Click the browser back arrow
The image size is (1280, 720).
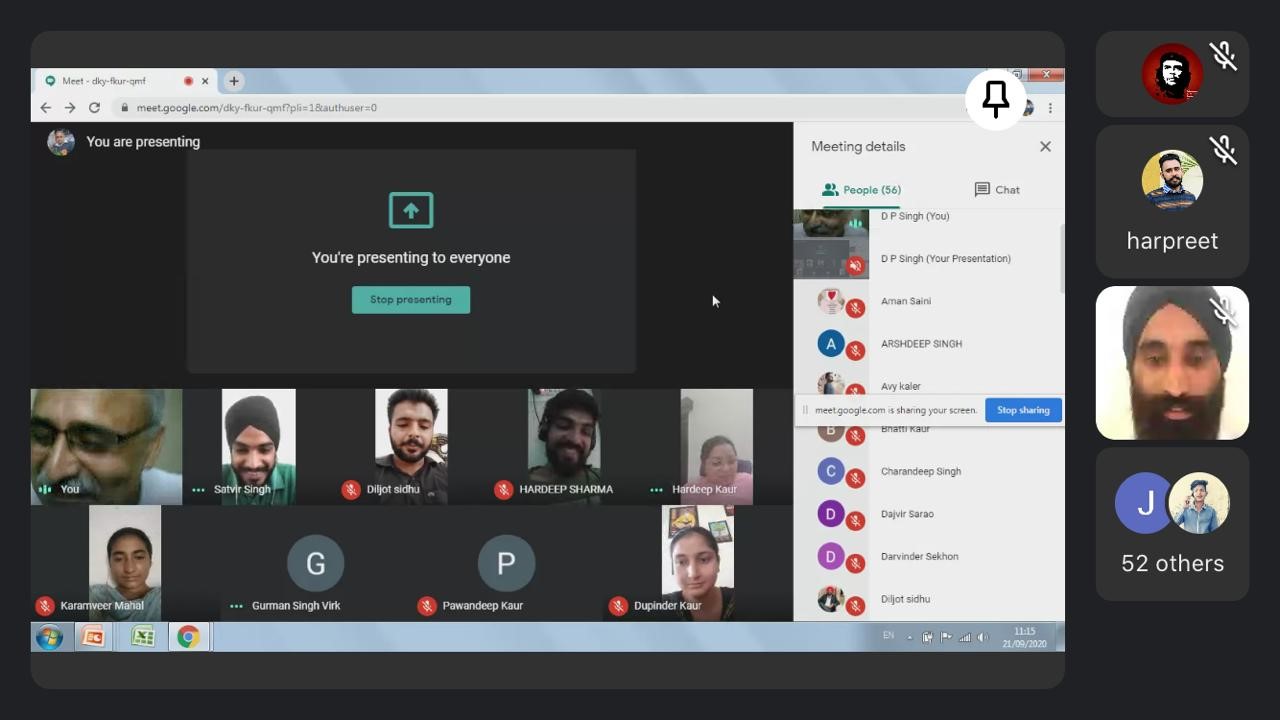point(45,108)
